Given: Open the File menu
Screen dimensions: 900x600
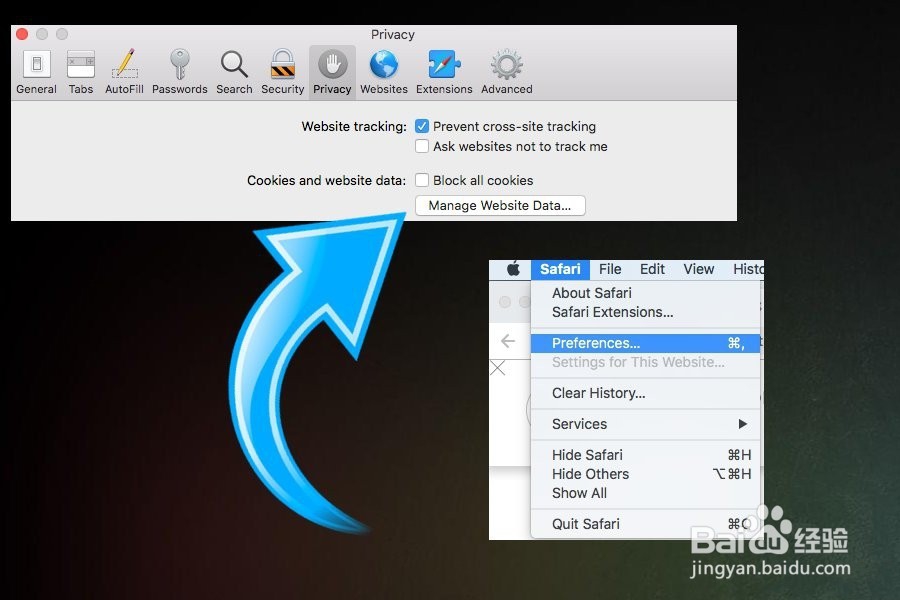Looking at the screenshot, I should tap(610, 269).
